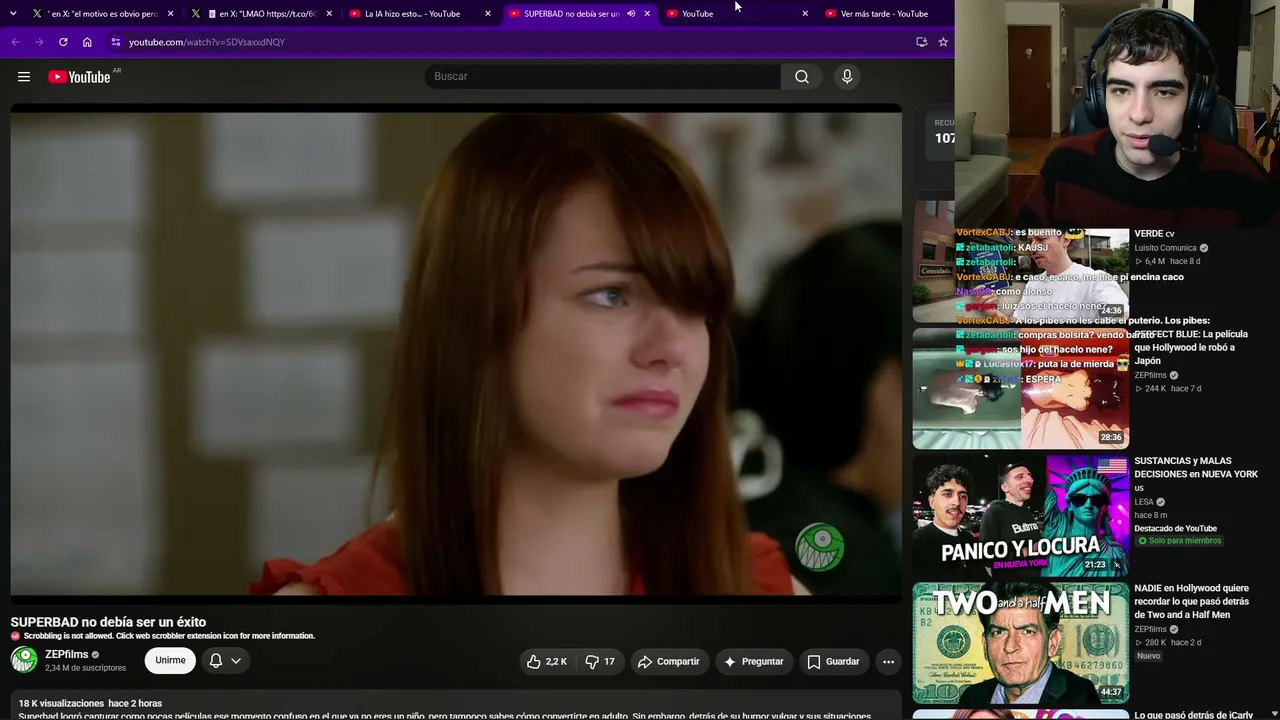
Task: Click the install app icon in address bar
Action: tap(921, 42)
